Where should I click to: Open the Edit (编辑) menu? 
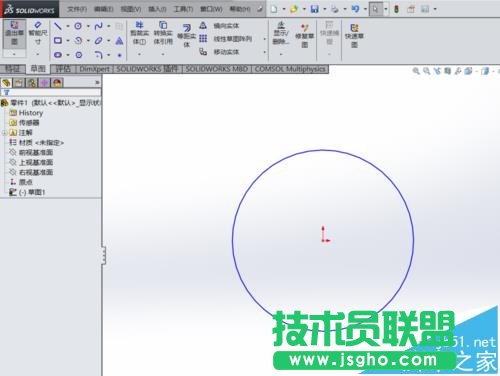pyautogui.click(x=104, y=9)
